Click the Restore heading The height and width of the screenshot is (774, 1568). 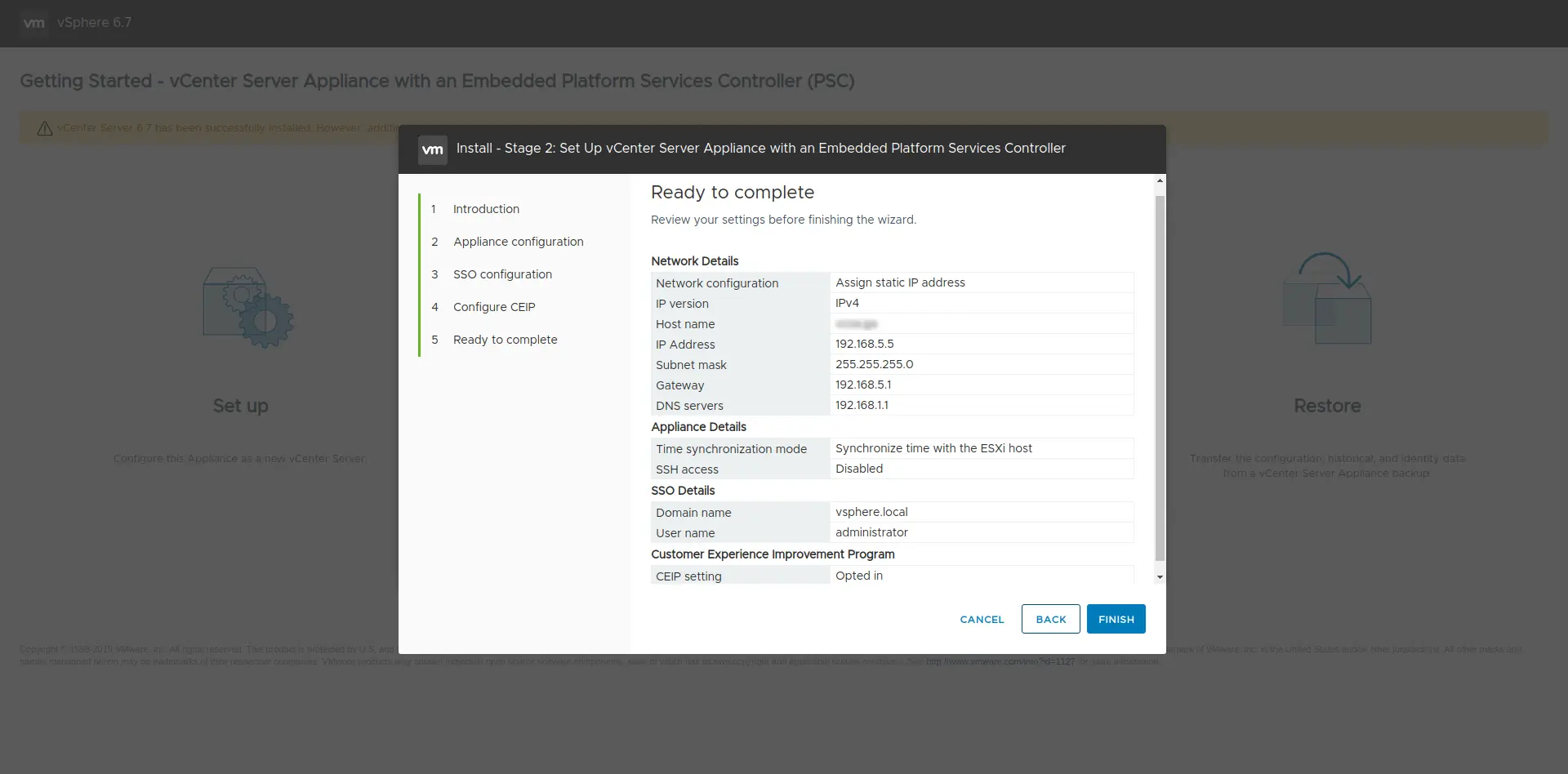coord(1327,406)
